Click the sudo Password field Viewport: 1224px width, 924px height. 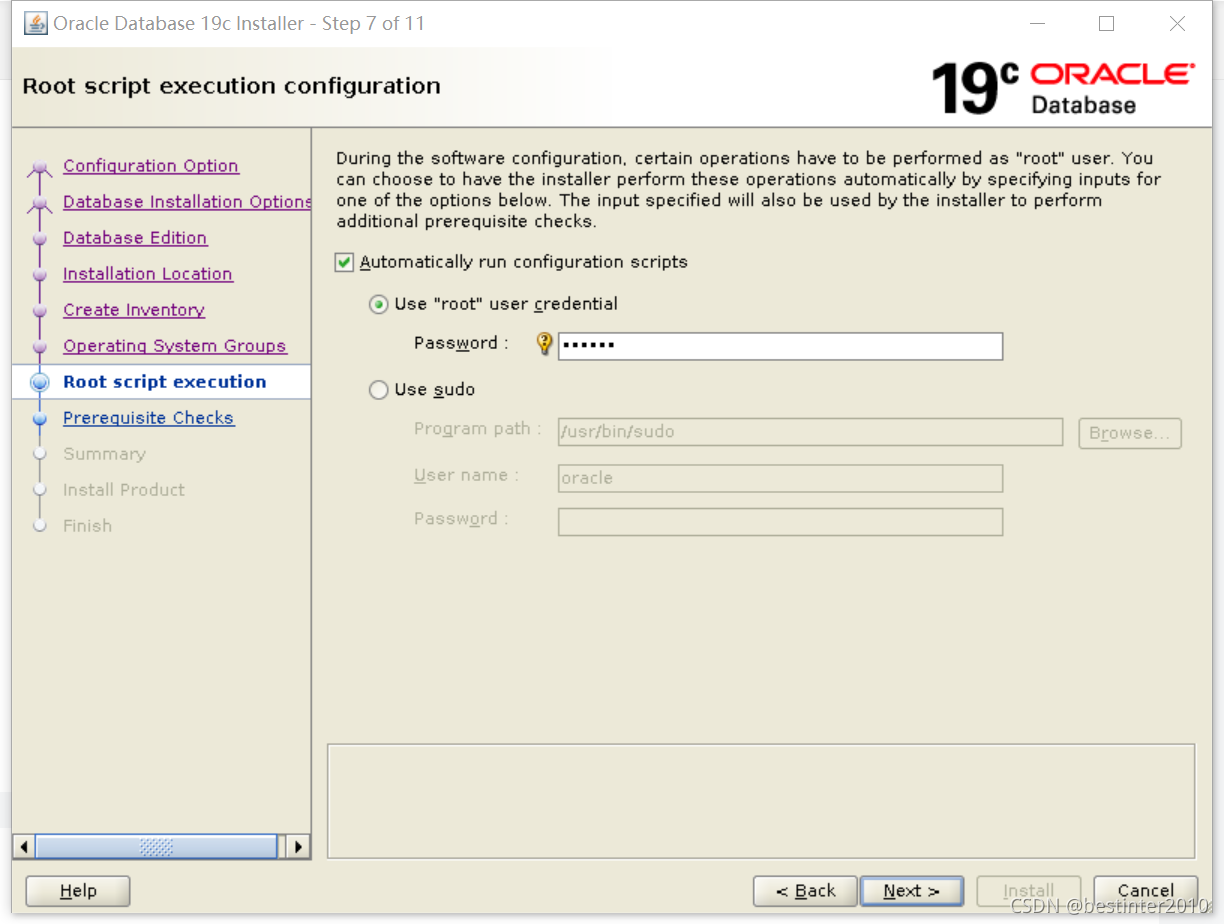[780, 522]
